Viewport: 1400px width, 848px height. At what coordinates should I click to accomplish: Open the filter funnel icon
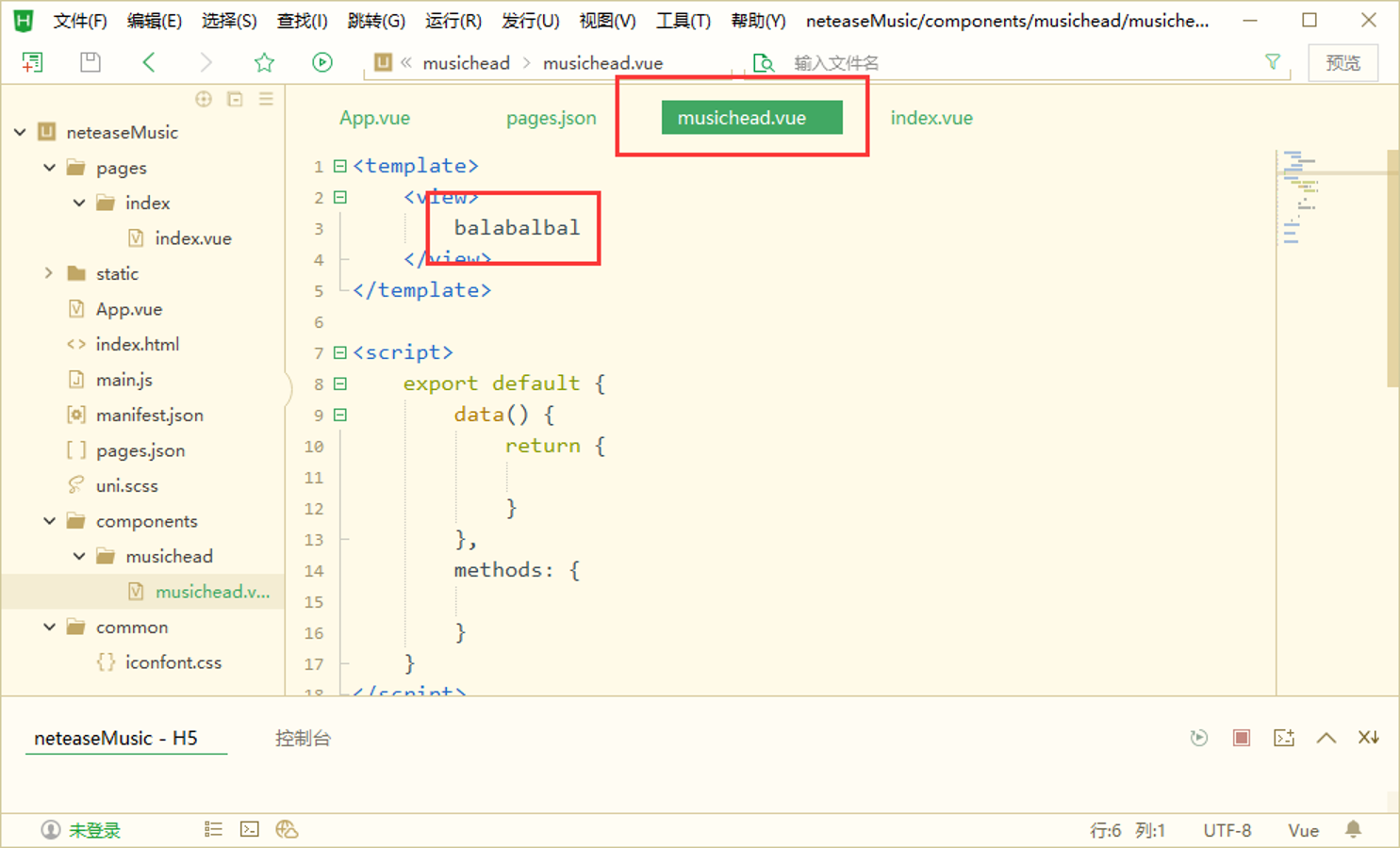tap(1273, 62)
